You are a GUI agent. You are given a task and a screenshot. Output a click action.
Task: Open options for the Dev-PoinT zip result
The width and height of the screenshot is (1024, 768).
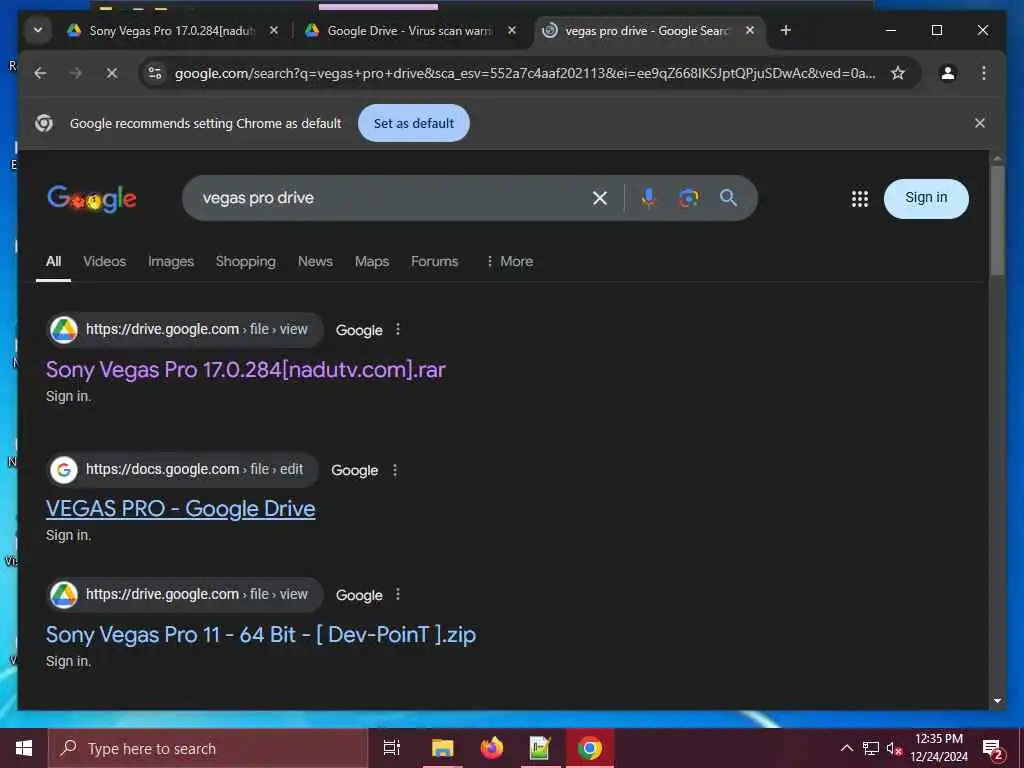coord(398,595)
